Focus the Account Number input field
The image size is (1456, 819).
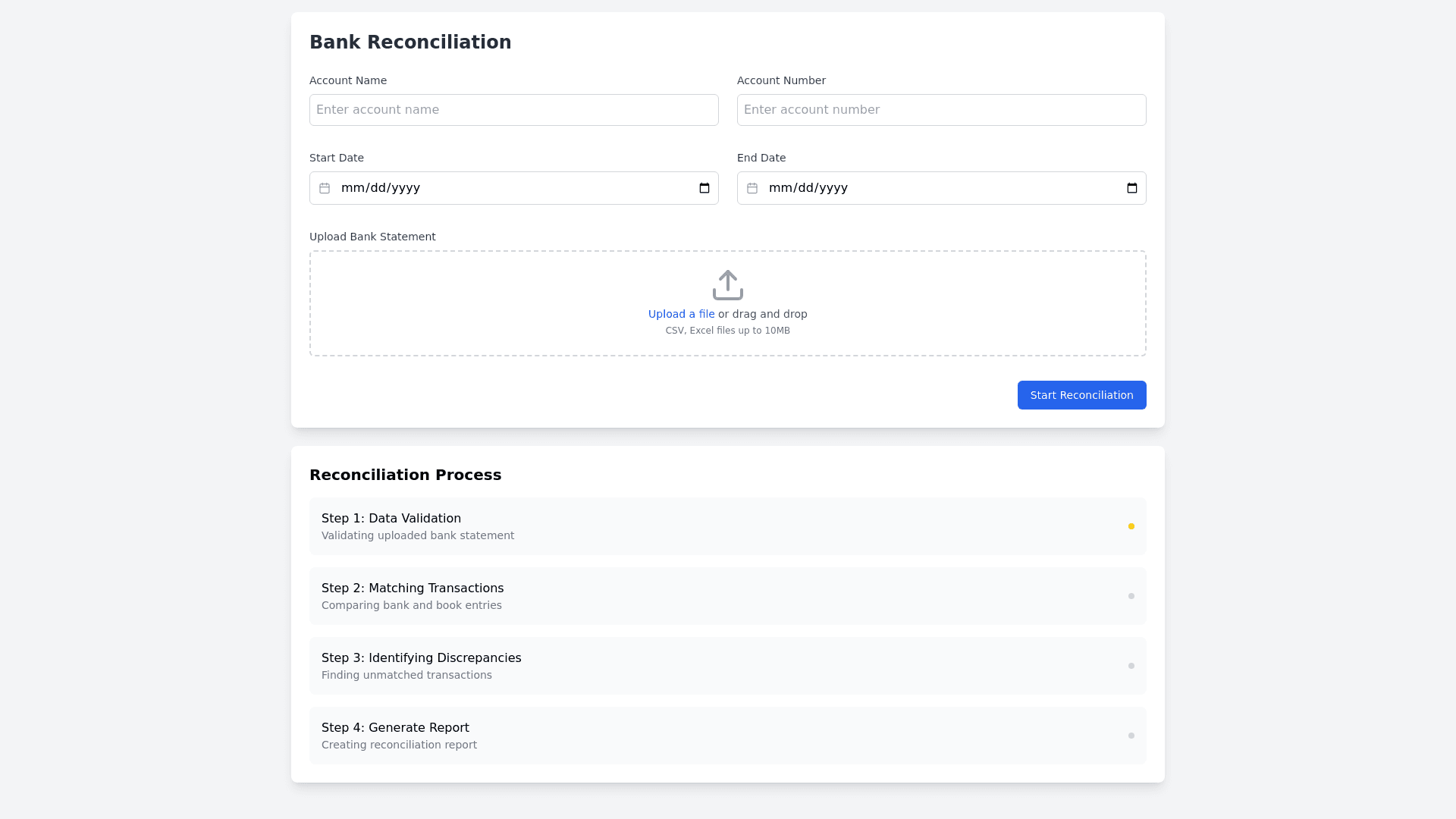tap(941, 110)
